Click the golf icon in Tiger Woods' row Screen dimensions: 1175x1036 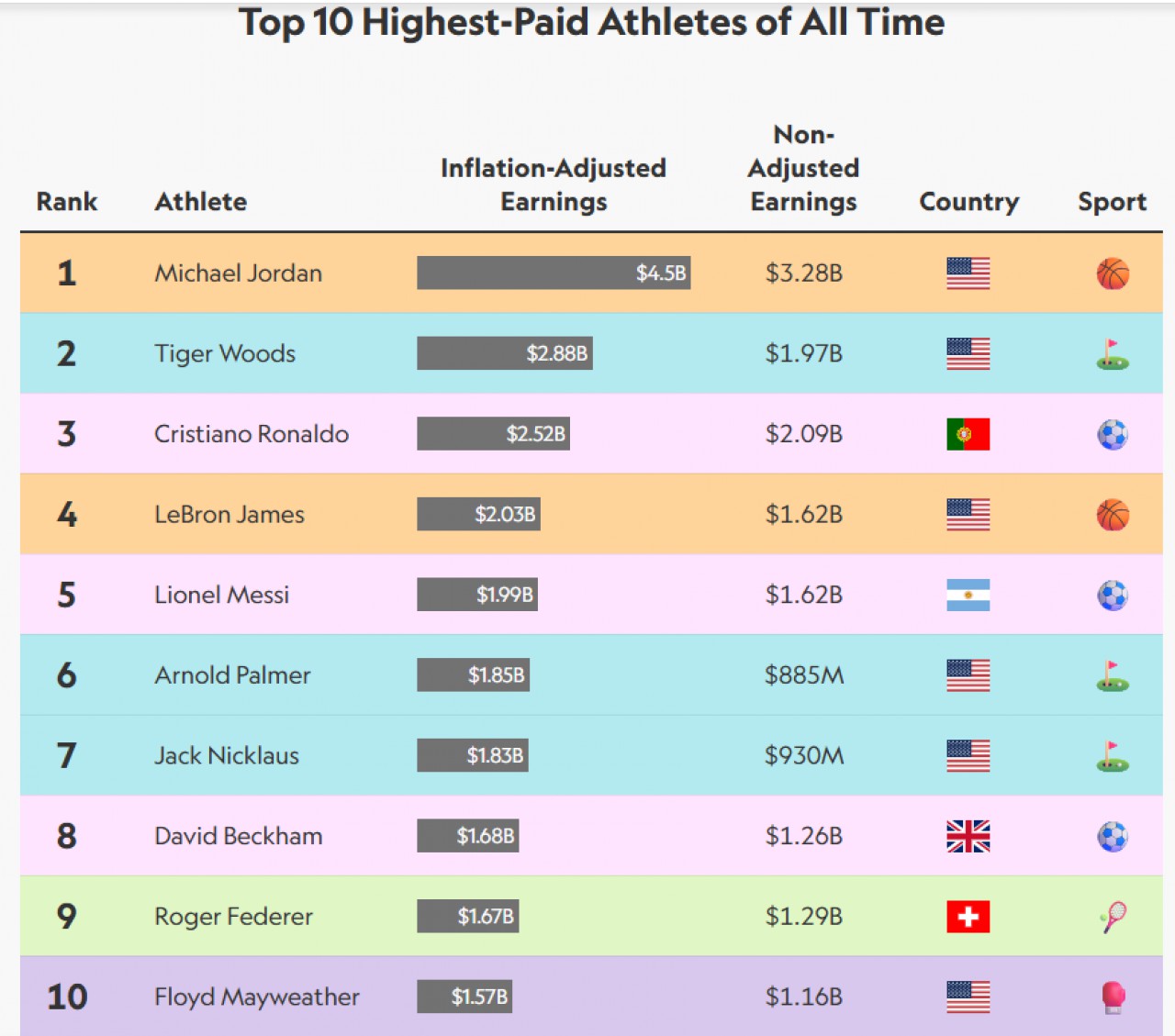[1113, 354]
